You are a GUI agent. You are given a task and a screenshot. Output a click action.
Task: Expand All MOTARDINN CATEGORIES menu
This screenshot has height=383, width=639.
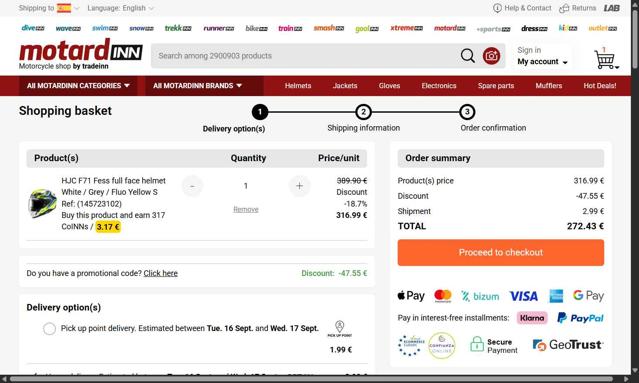pyautogui.click(x=78, y=86)
